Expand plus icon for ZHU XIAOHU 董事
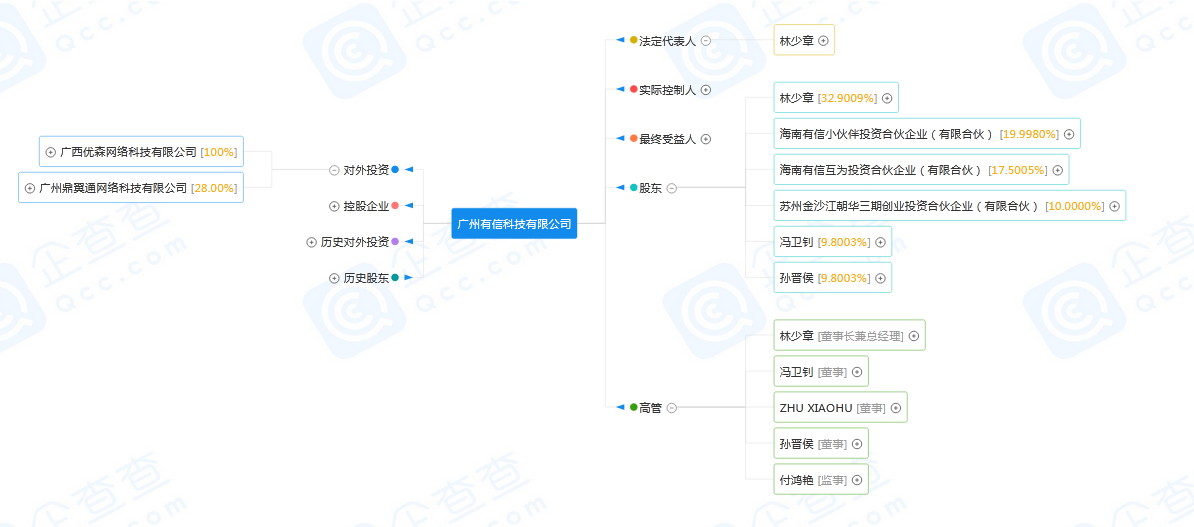The width and height of the screenshot is (1194, 527). coord(896,408)
